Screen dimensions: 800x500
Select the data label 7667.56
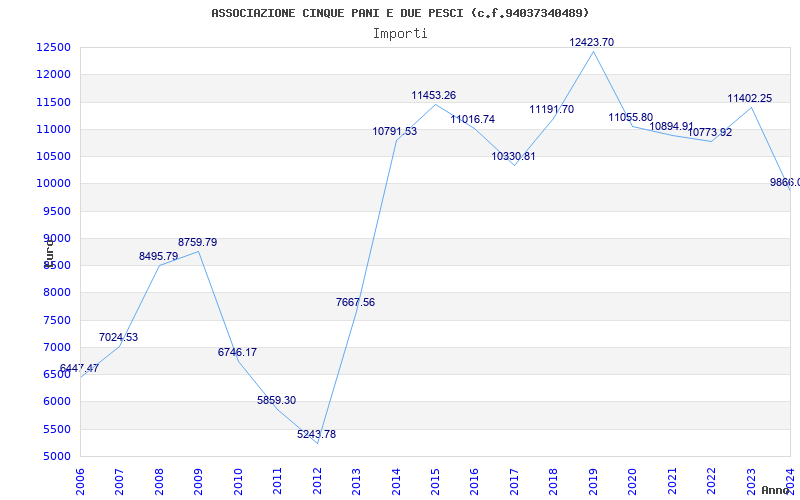(355, 302)
